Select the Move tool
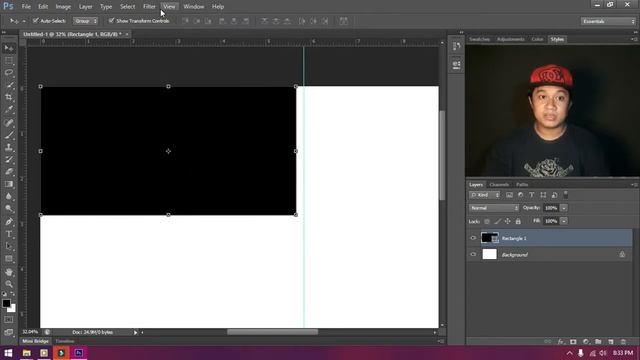 point(9,48)
